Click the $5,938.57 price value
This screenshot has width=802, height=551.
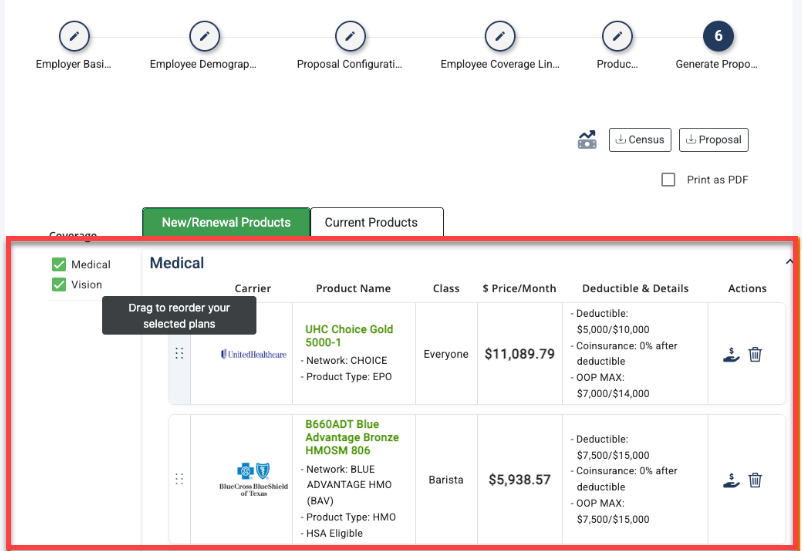click(x=520, y=480)
